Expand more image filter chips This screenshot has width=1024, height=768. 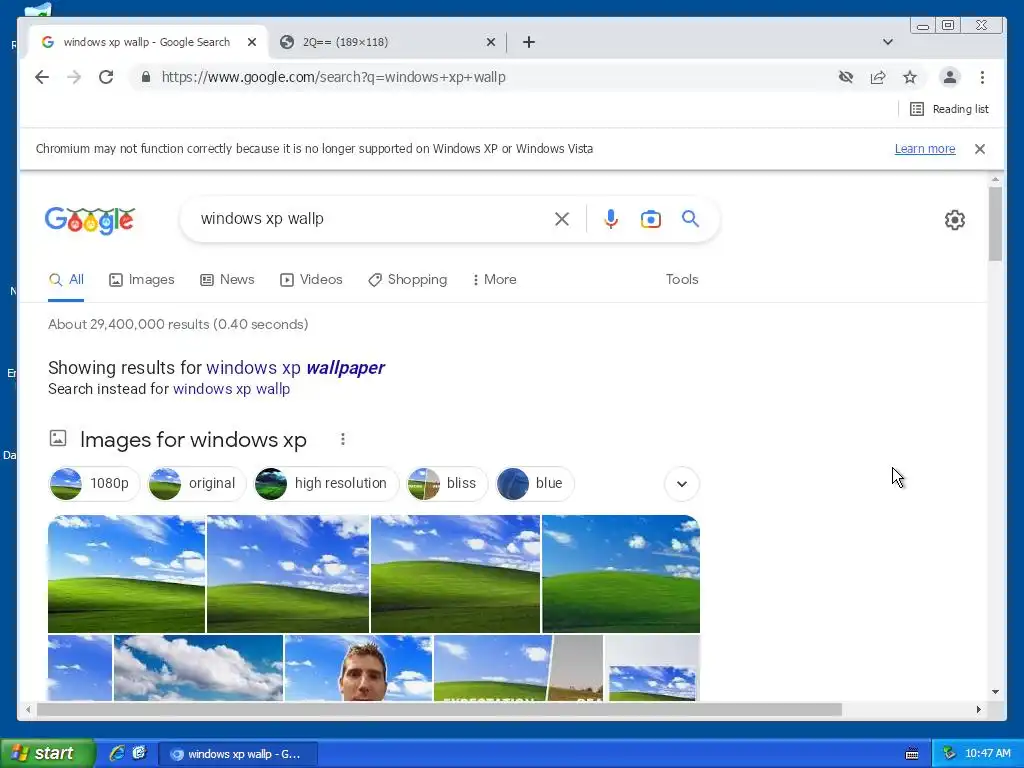point(682,484)
